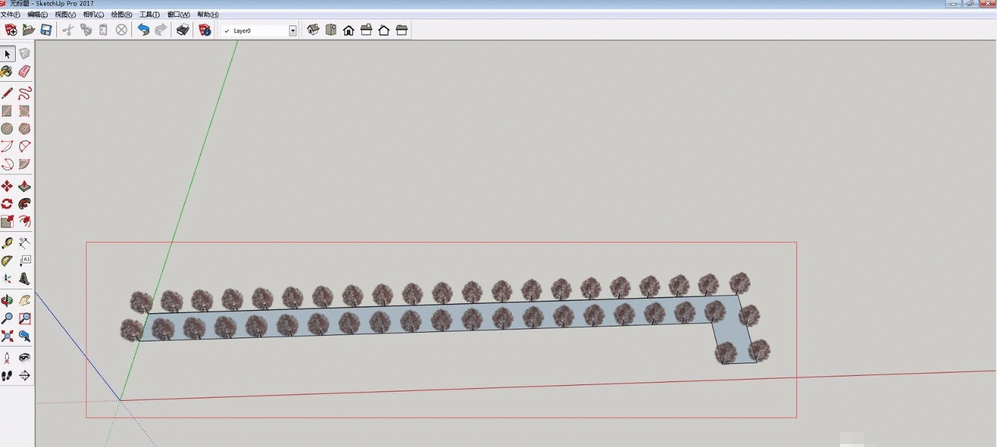Click the Print toolbar button
997x447 pixels.
[x=182, y=31]
